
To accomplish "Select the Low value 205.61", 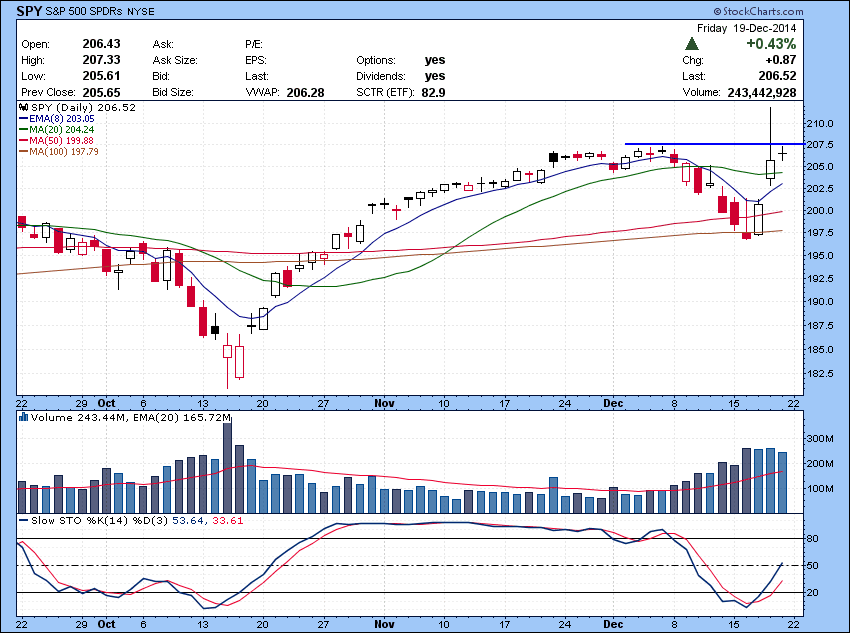I will pos(101,76).
